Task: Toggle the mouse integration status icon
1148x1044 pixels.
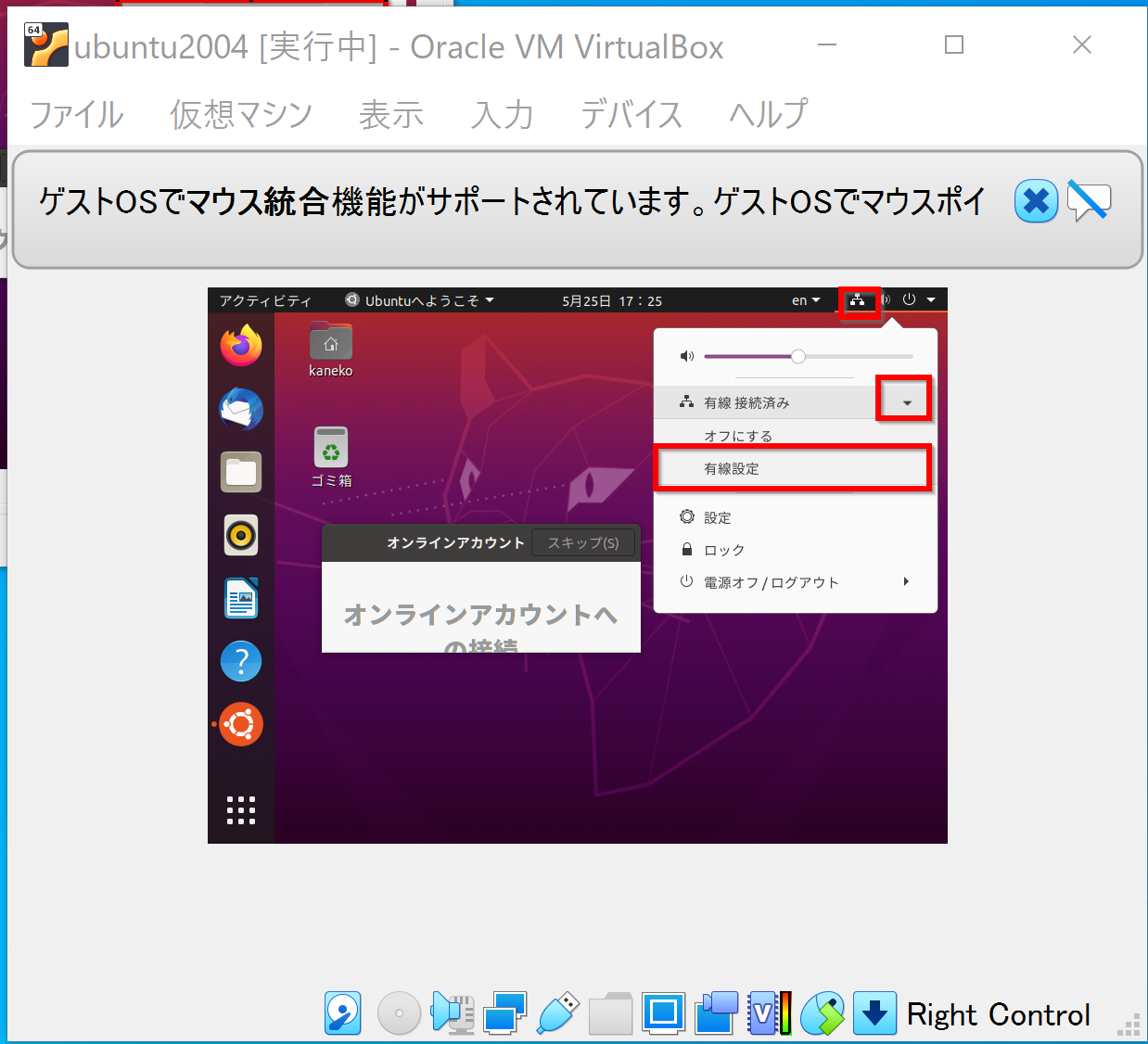Action: [823, 1013]
